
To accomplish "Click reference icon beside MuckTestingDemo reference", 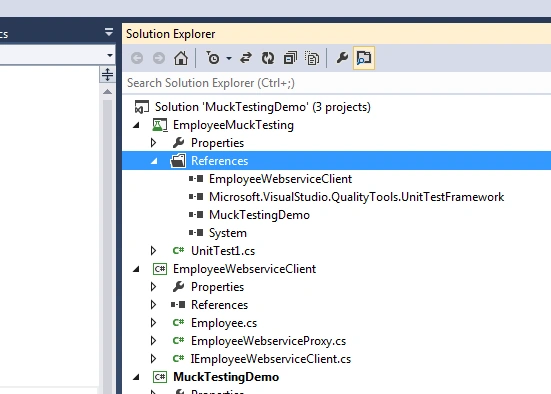I will coord(196,215).
